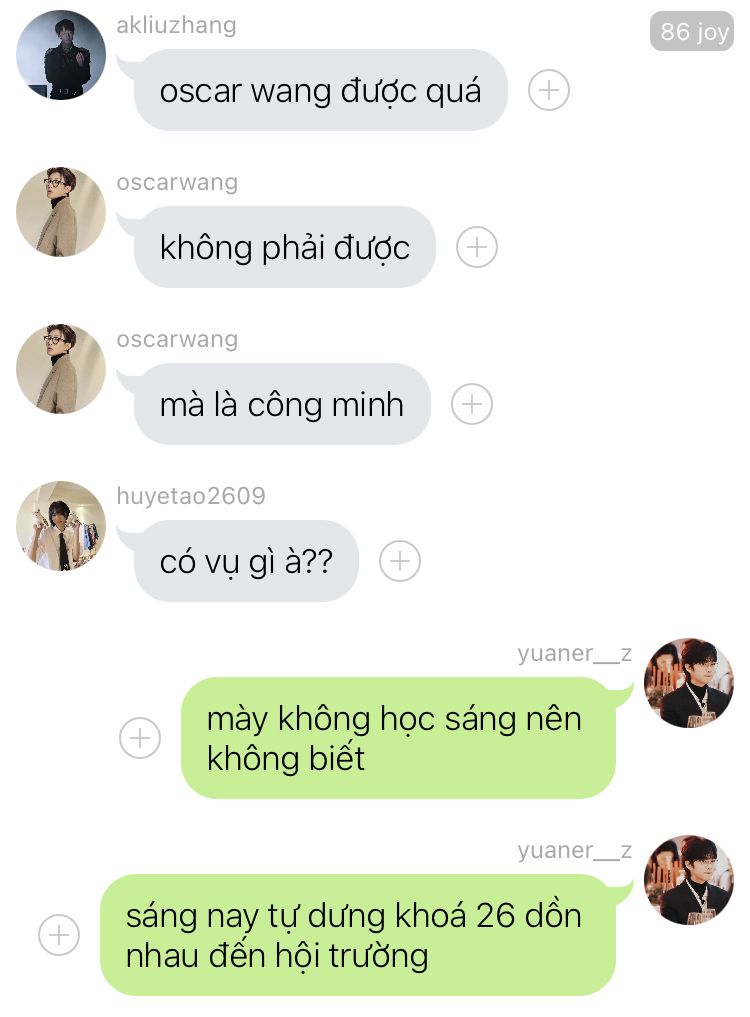This screenshot has width=750, height=1017.
Task: Select message bubble "có vụ gì à??"
Action: point(246,561)
